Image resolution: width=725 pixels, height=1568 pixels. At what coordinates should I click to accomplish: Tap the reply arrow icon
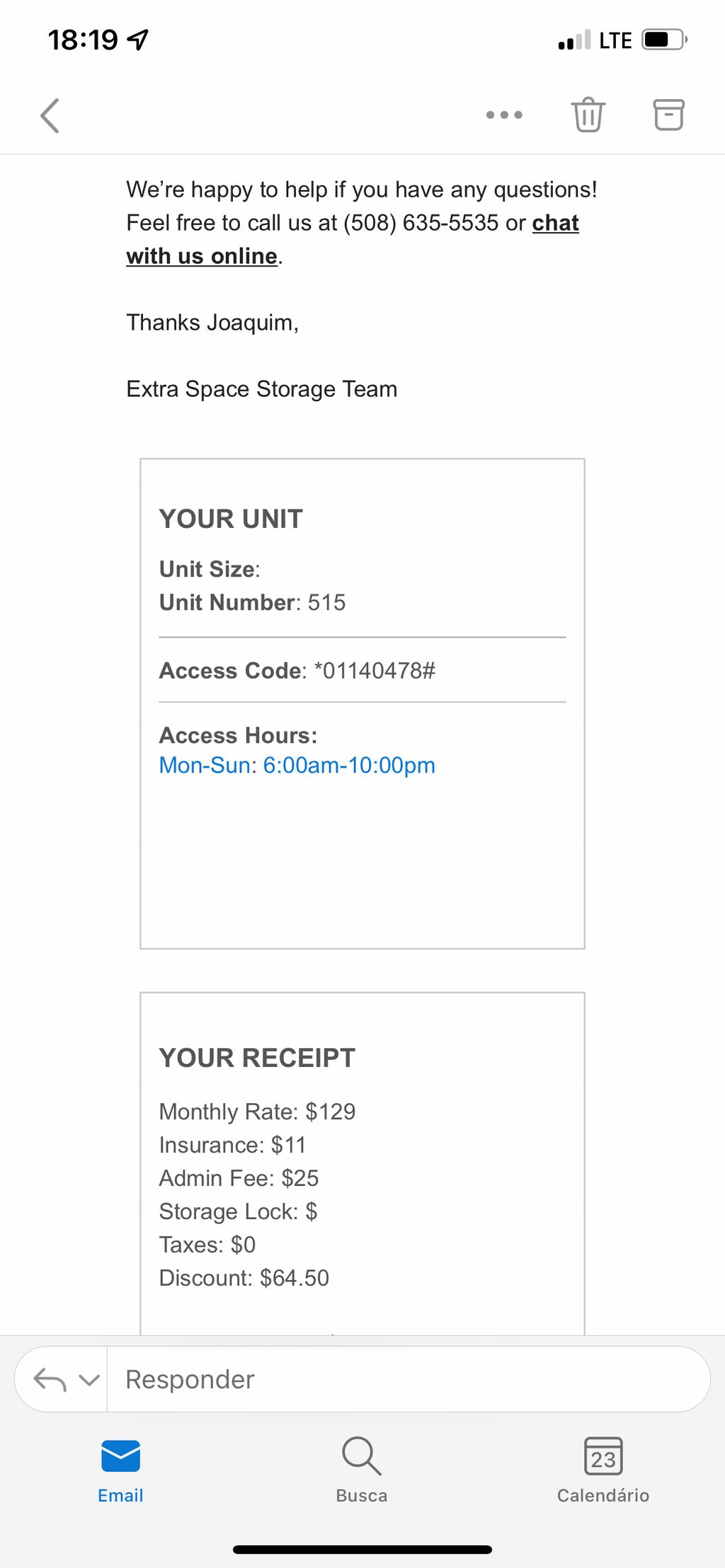[50, 1379]
